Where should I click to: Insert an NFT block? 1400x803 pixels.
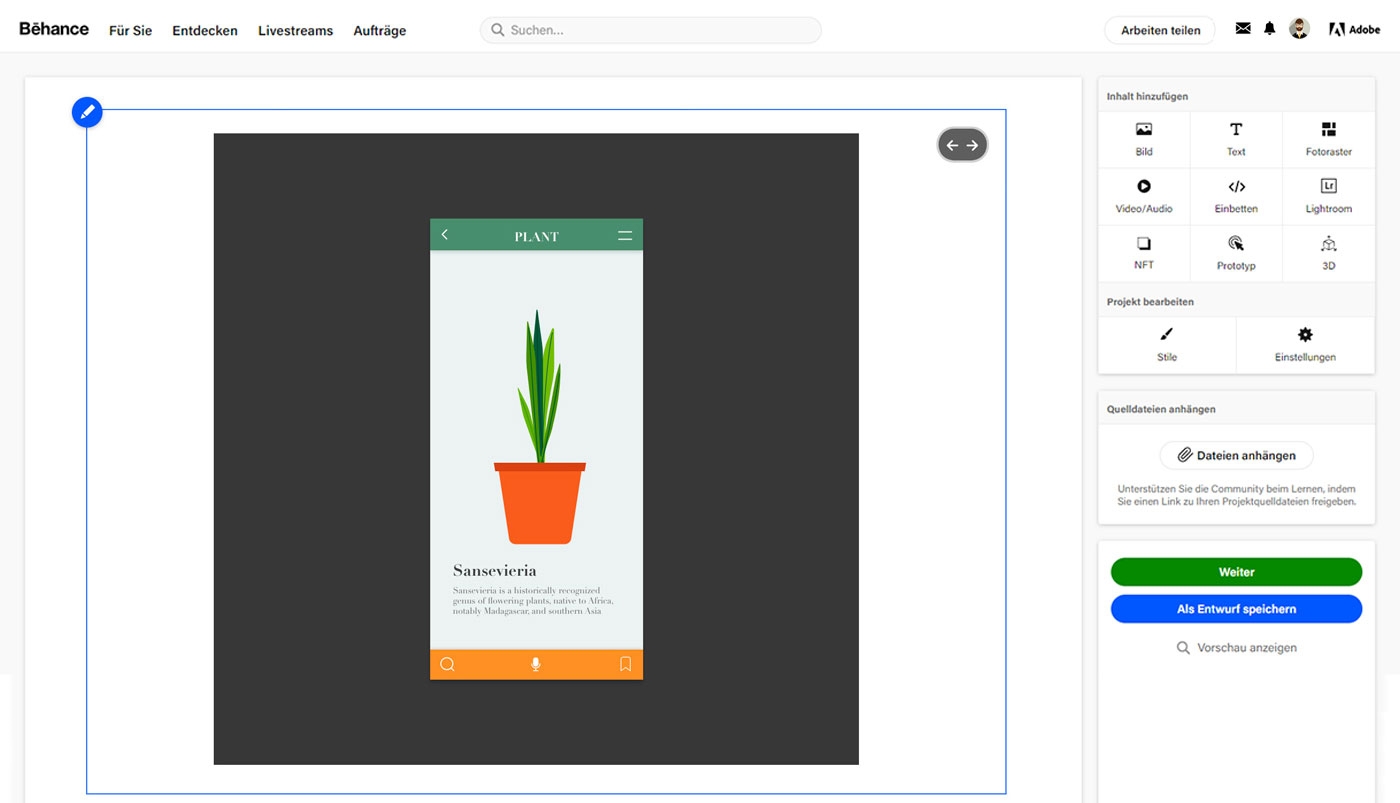click(x=1144, y=253)
